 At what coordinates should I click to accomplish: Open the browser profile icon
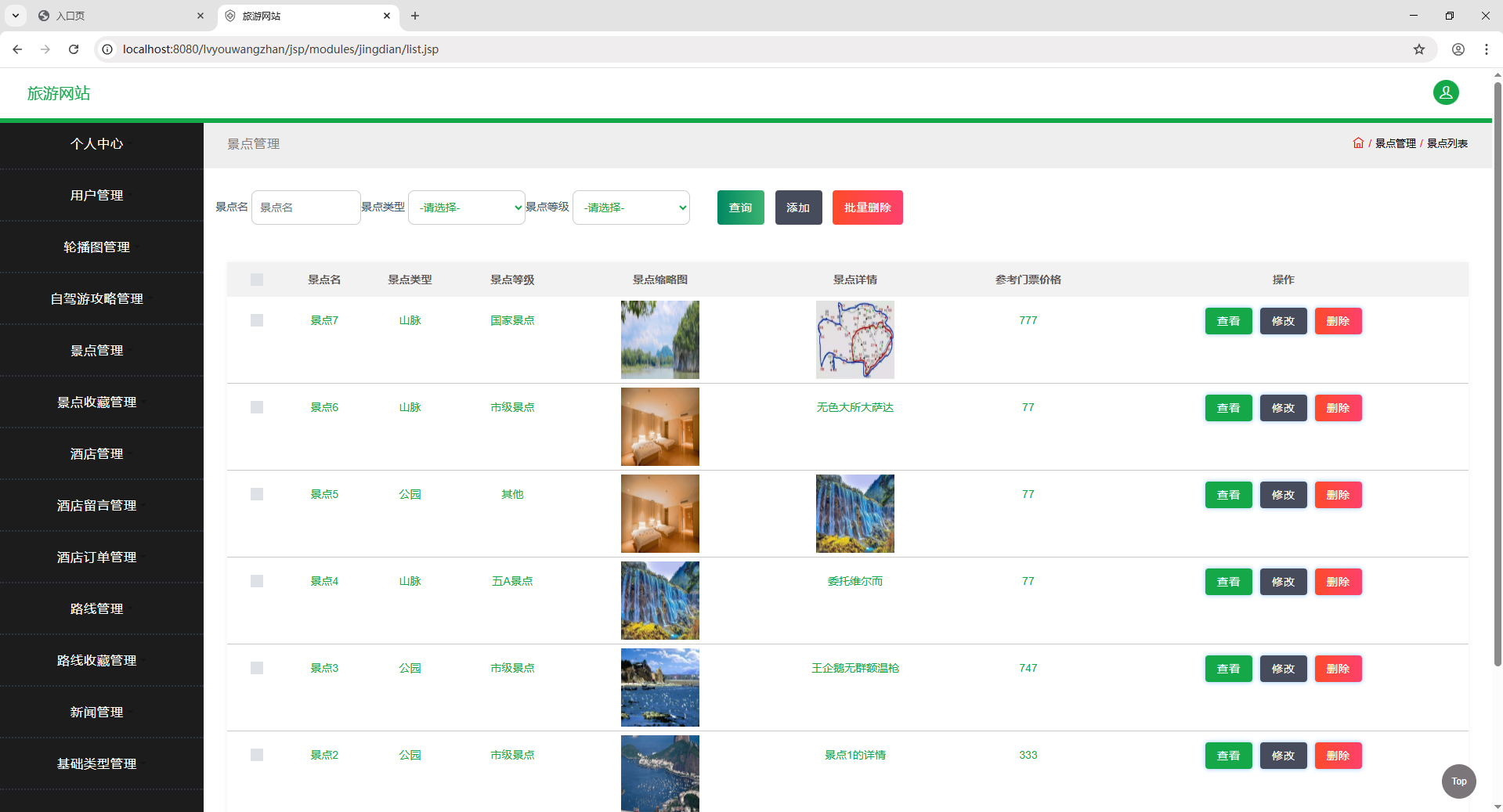tap(1458, 49)
